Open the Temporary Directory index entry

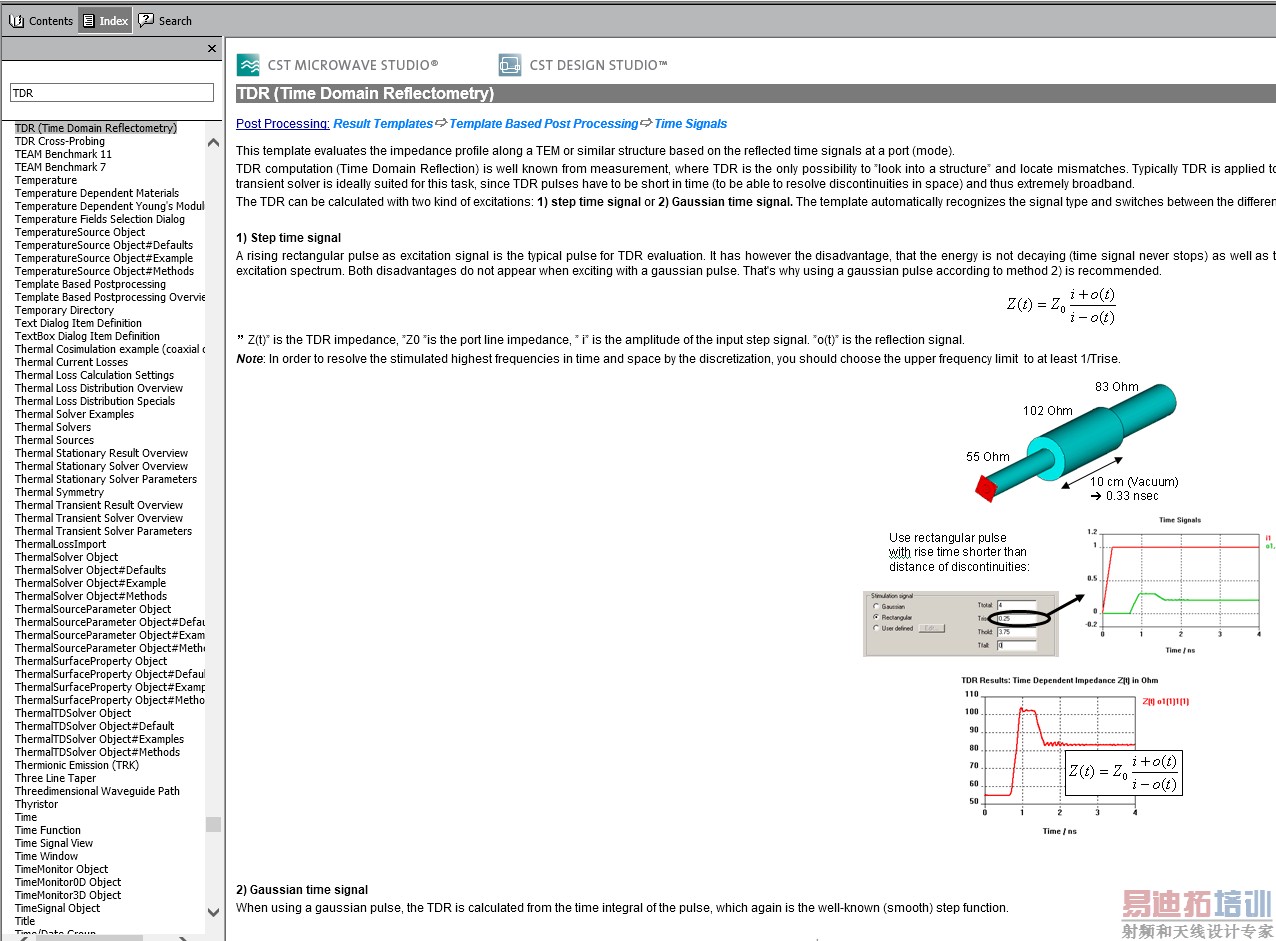click(65, 310)
